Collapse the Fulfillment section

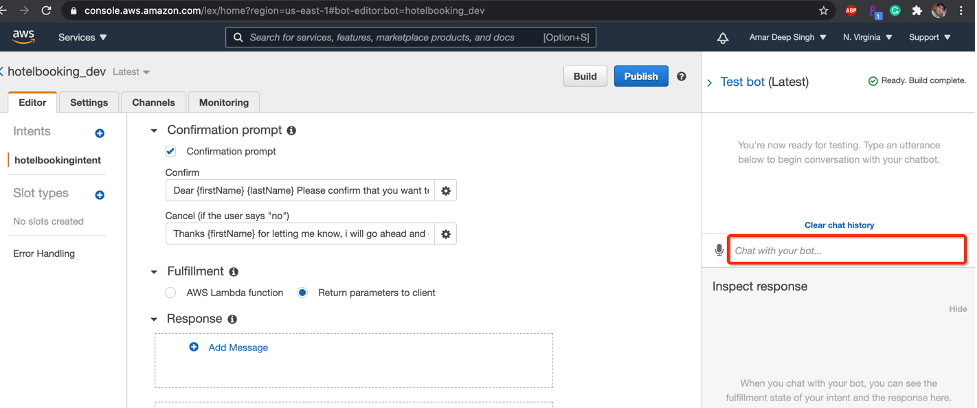[154, 271]
